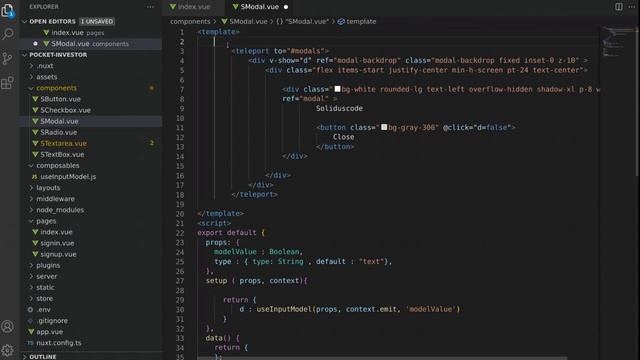Click the components breadcrumb
640x360 pixels.
click(x=190, y=22)
